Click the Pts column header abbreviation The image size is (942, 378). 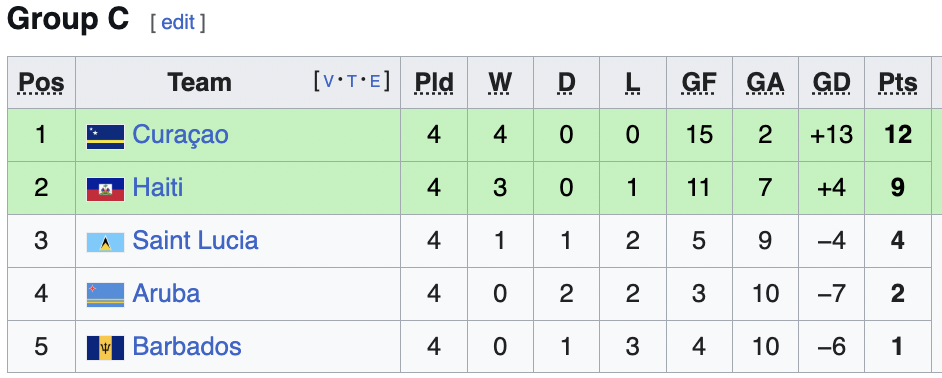pyautogui.click(x=898, y=83)
